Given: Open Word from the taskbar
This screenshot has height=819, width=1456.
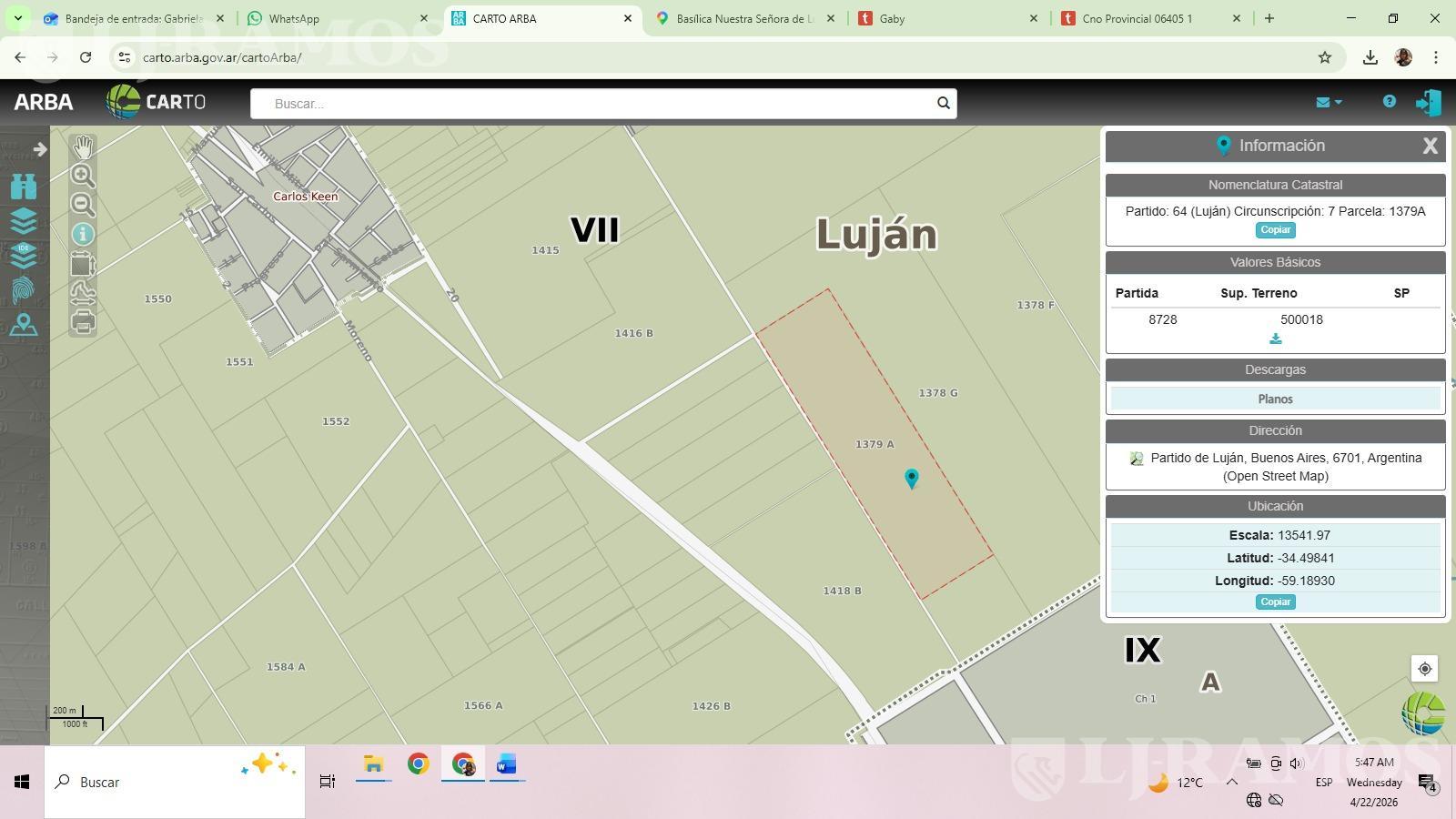Looking at the screenshot, I should point(507,764).
